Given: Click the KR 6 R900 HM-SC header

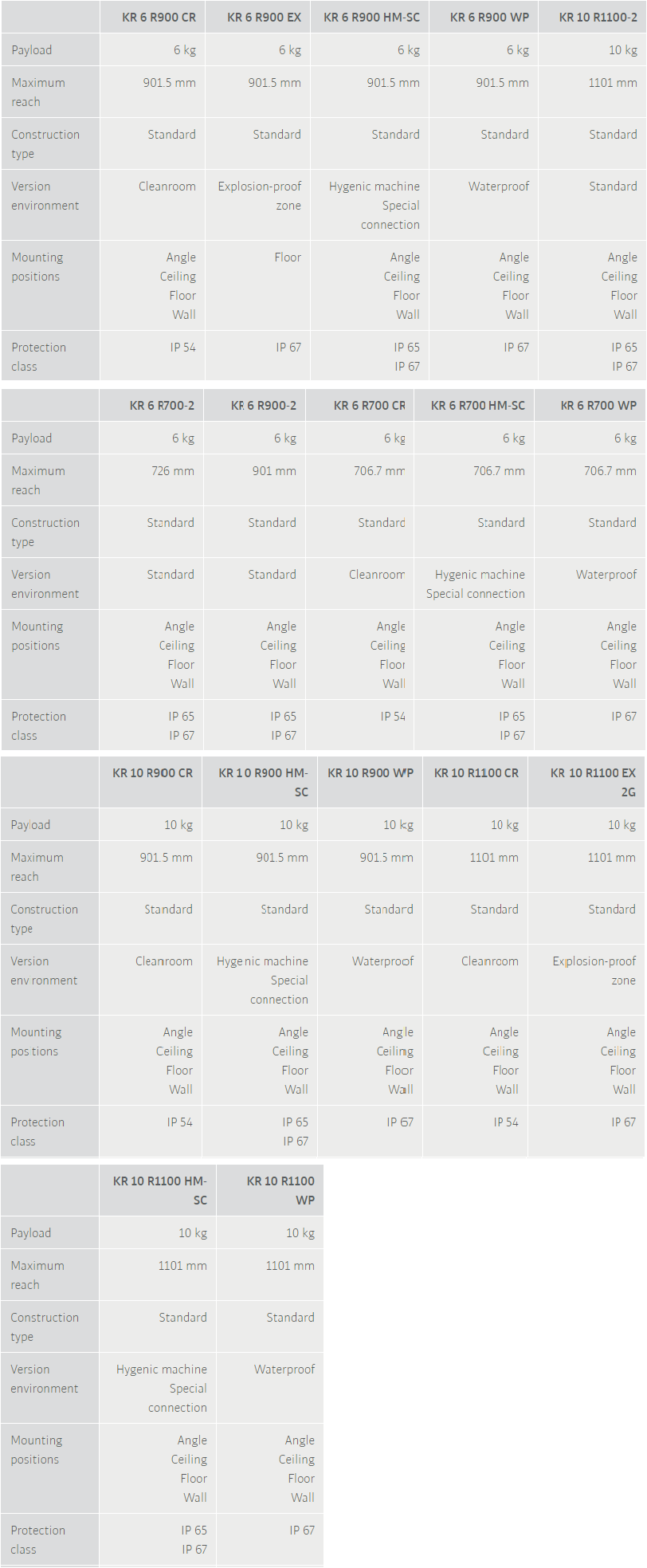Looking at the screenshot, I should pos(371,18).
